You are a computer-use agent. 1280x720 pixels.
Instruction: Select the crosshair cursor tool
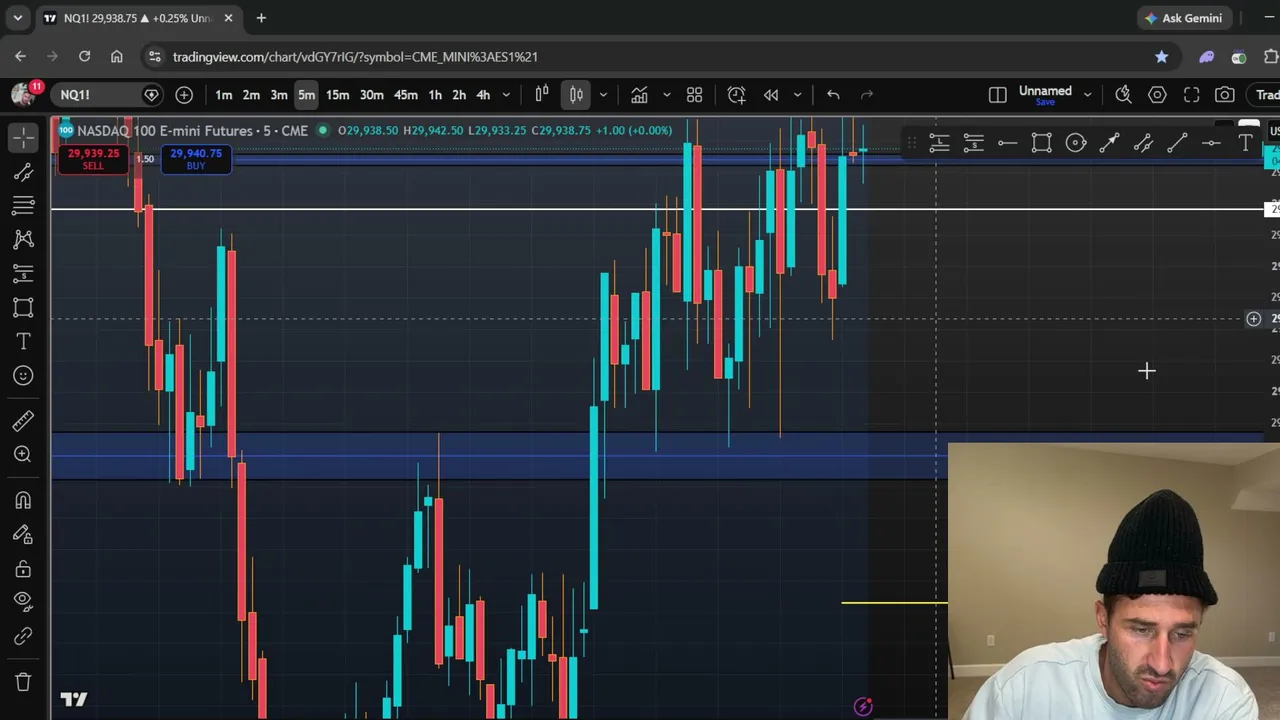(23, 137)
